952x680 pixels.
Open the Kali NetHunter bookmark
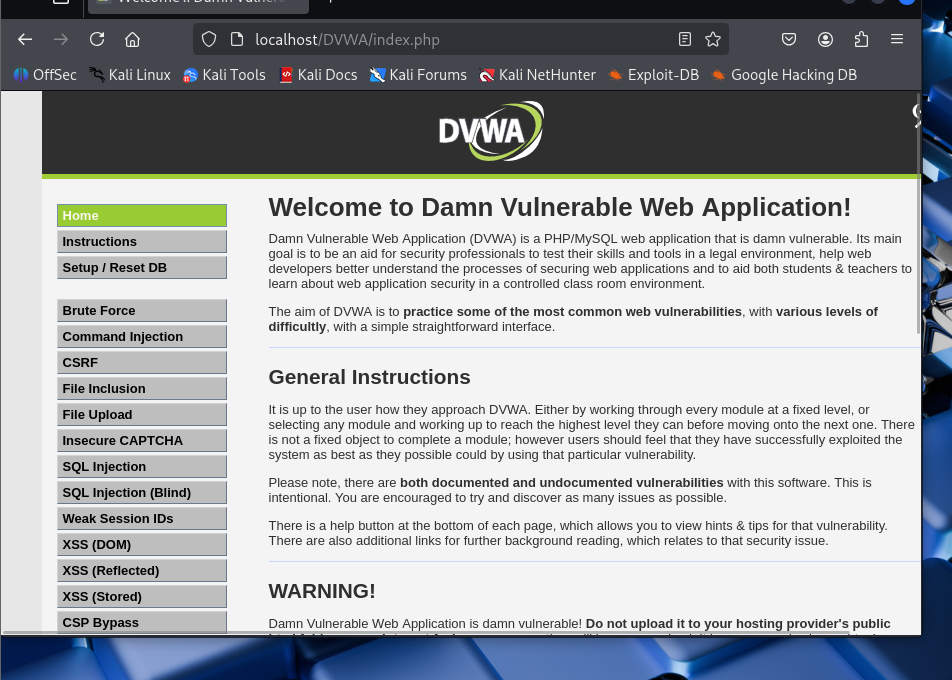click(537, 75)
